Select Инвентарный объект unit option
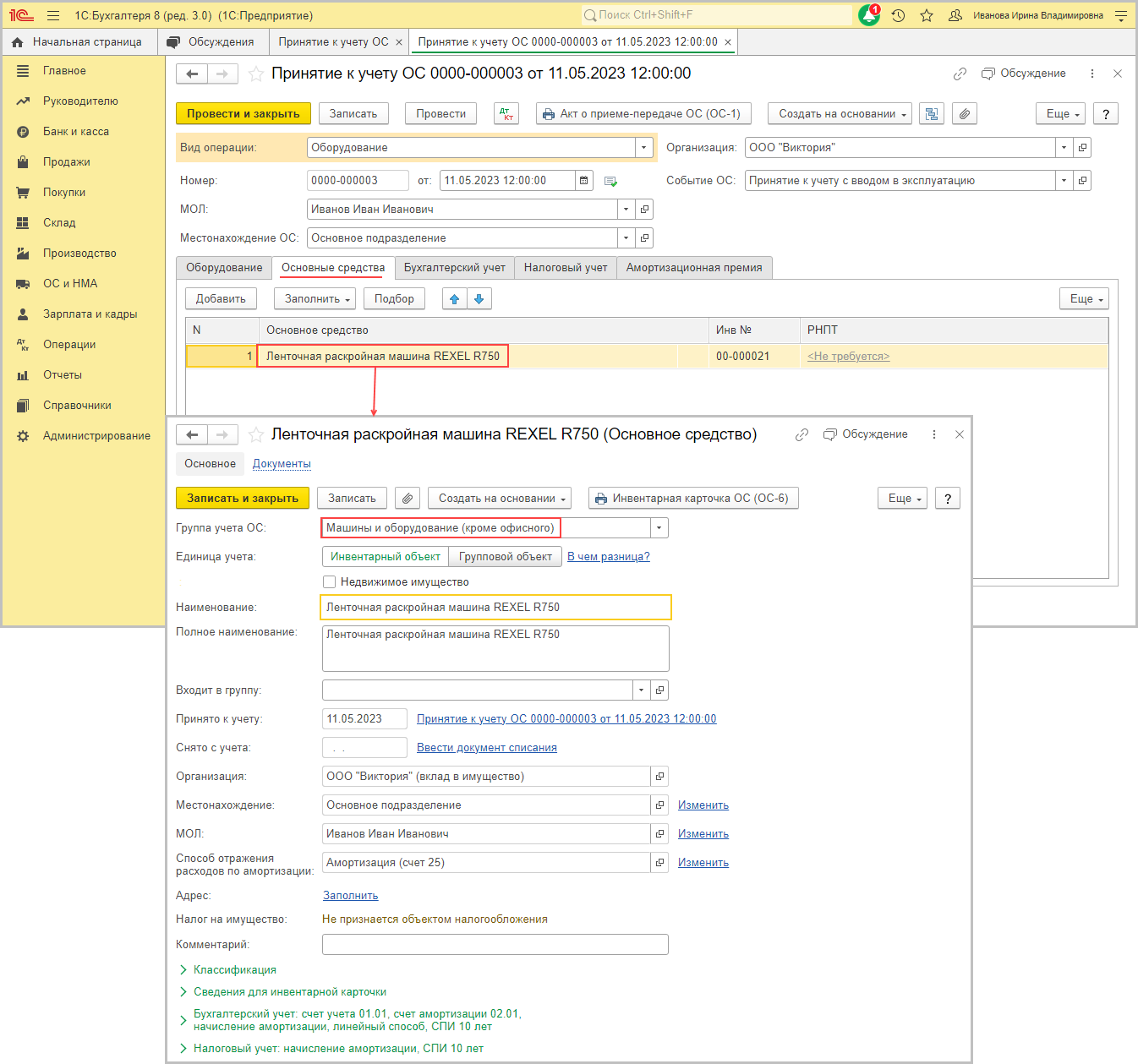The image size is (1138, 1064). 386,557
